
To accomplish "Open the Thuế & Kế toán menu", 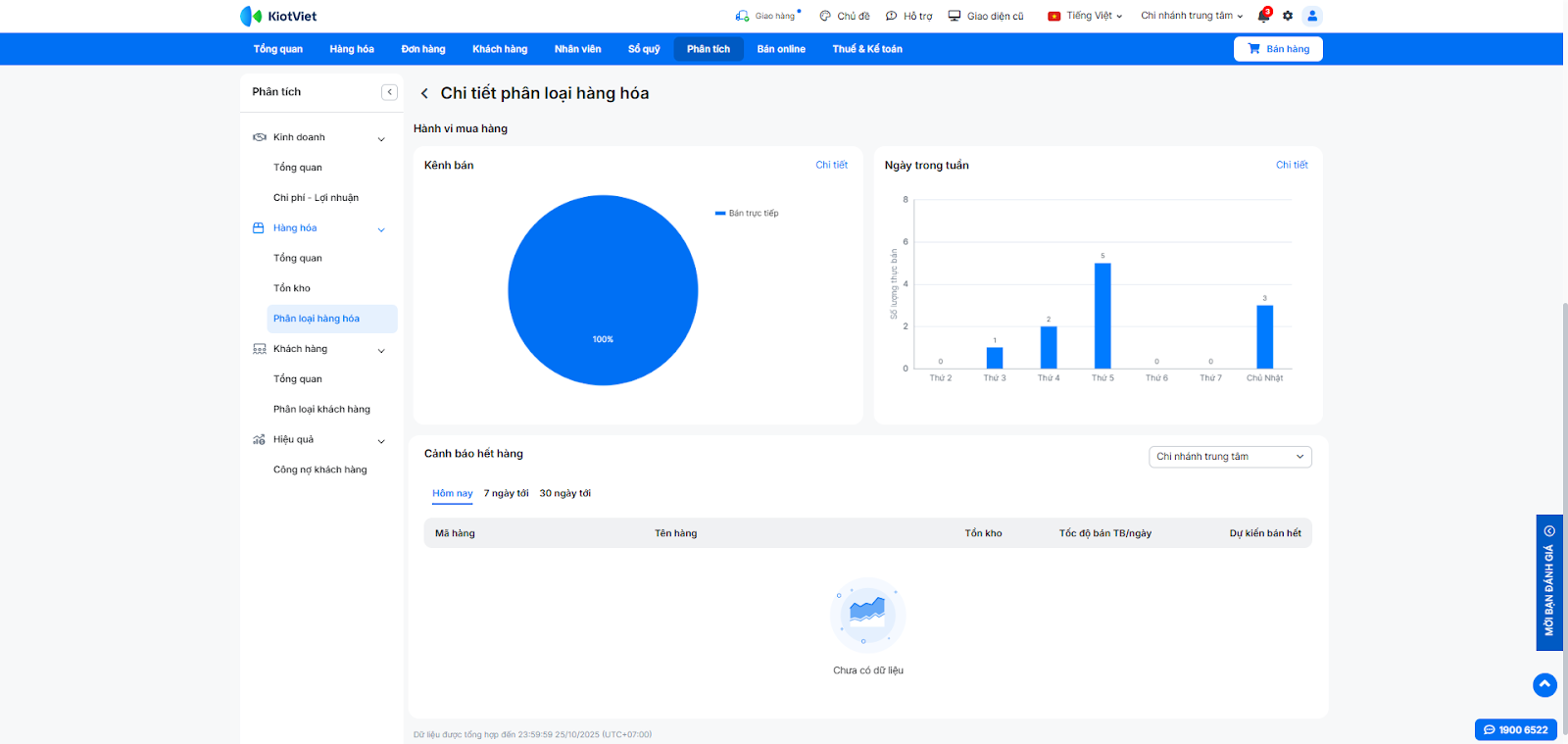I will 867,49.
